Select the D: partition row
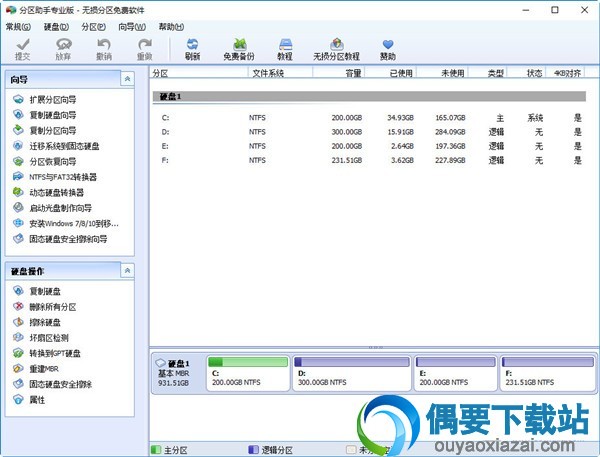 [369, 132]
